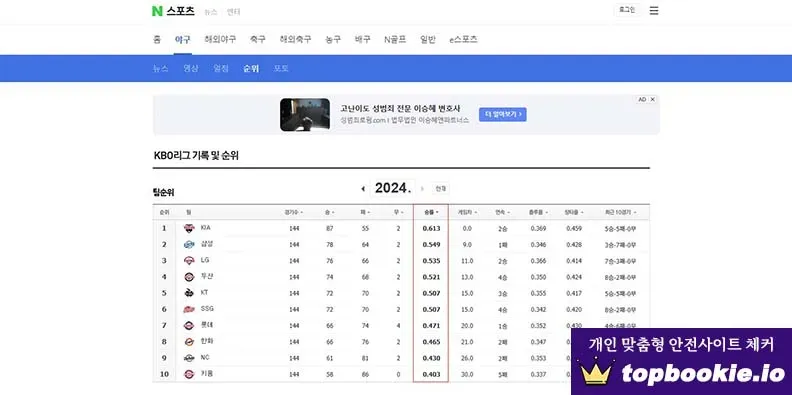Screen dimensions: 792x395
Task: Click the KT team logo
Action: [x=189, y=293]
